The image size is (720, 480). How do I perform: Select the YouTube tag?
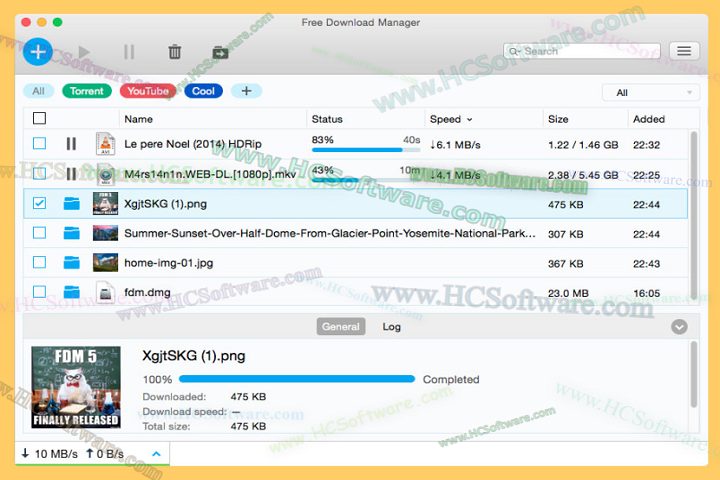click(148, 91)
